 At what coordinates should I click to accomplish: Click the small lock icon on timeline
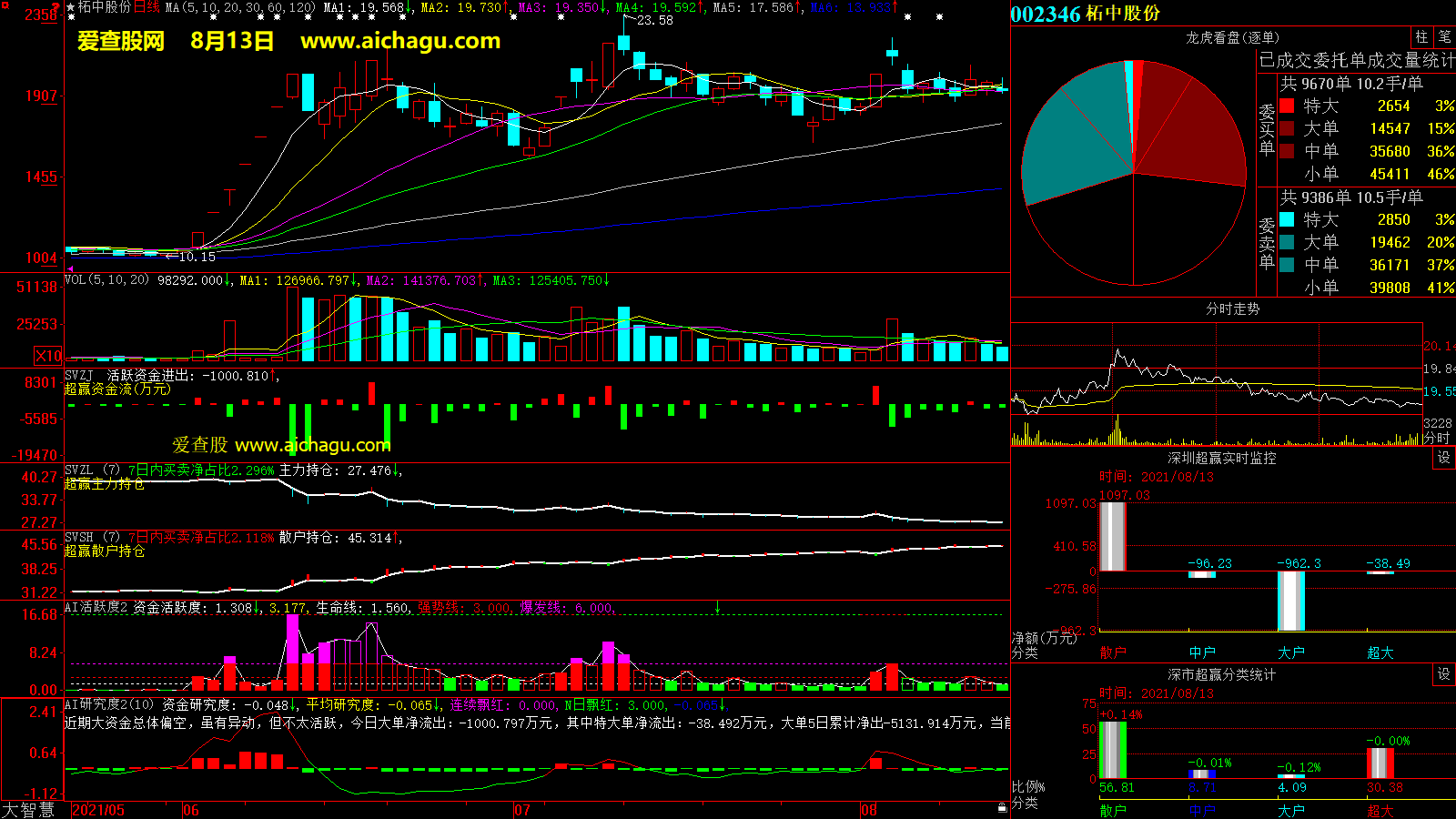[1002, 807]
